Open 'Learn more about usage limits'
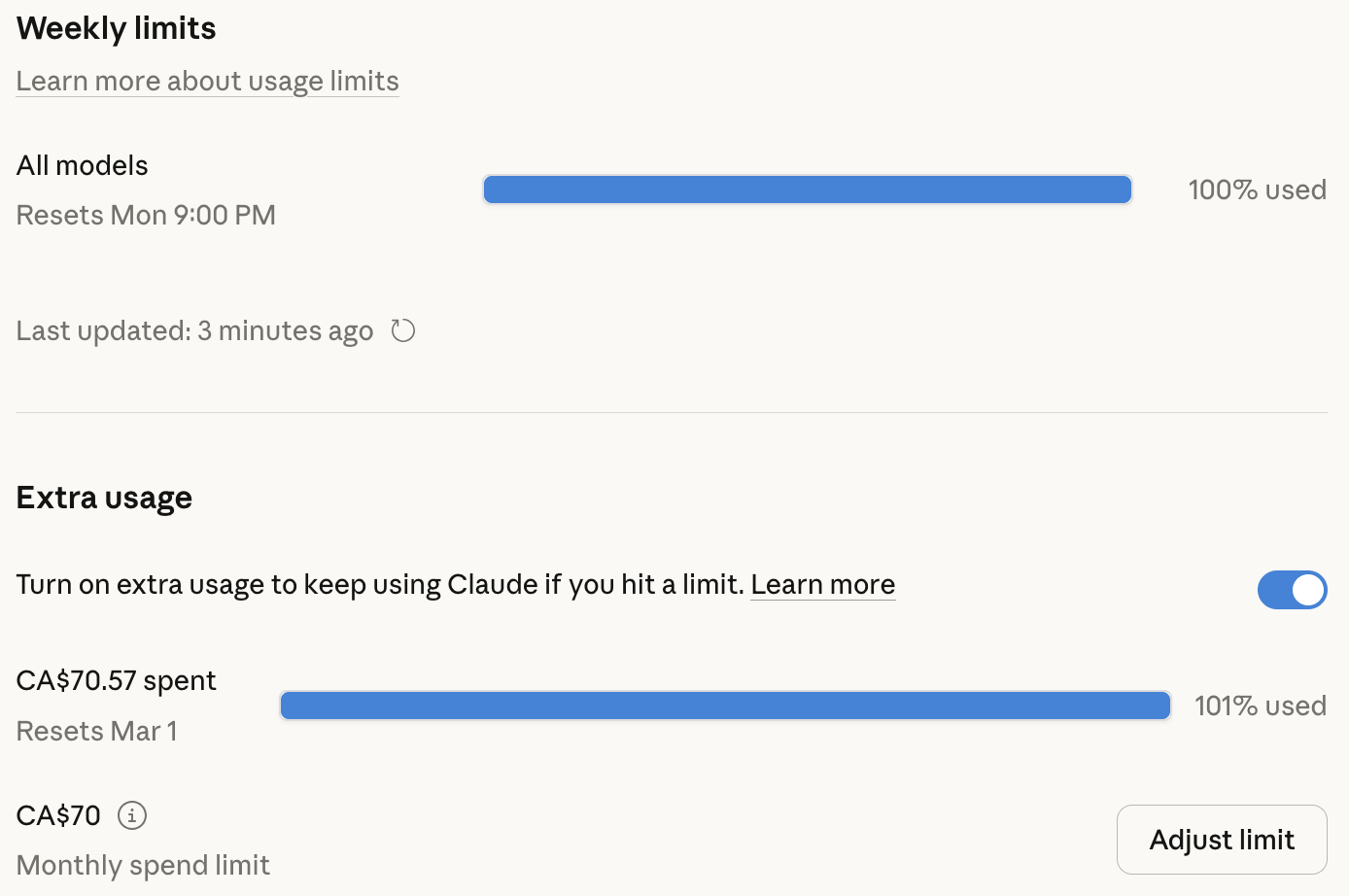The height and width of the screenshot is (896, 1349). point(207,81)
